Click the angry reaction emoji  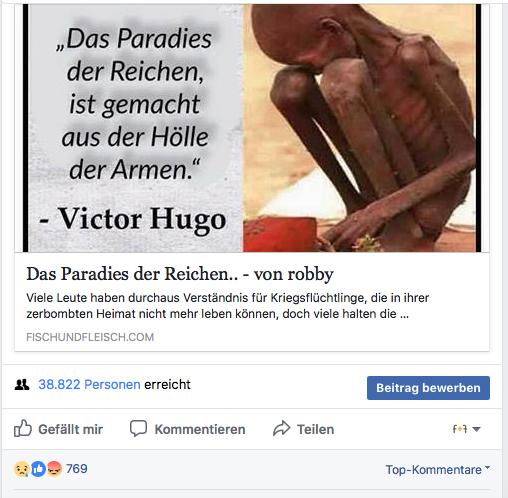(x=54, y=469)
